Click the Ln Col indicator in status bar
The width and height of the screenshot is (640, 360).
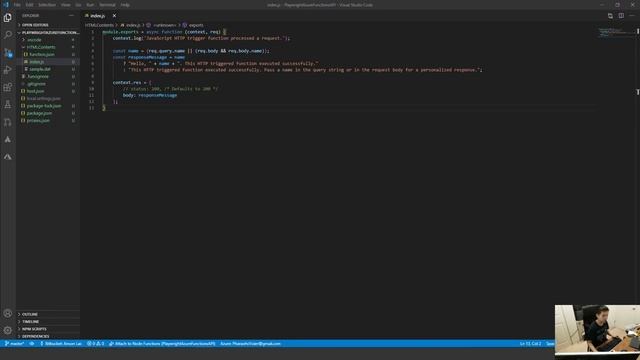pos(530,344)
